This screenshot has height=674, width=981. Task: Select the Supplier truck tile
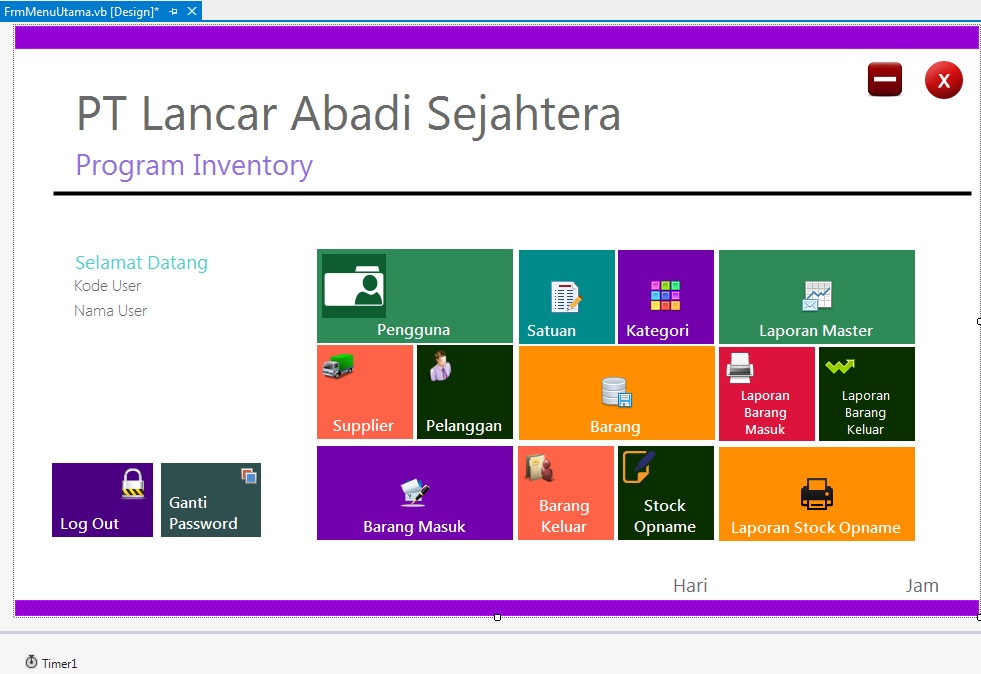[x=364, y=392]
